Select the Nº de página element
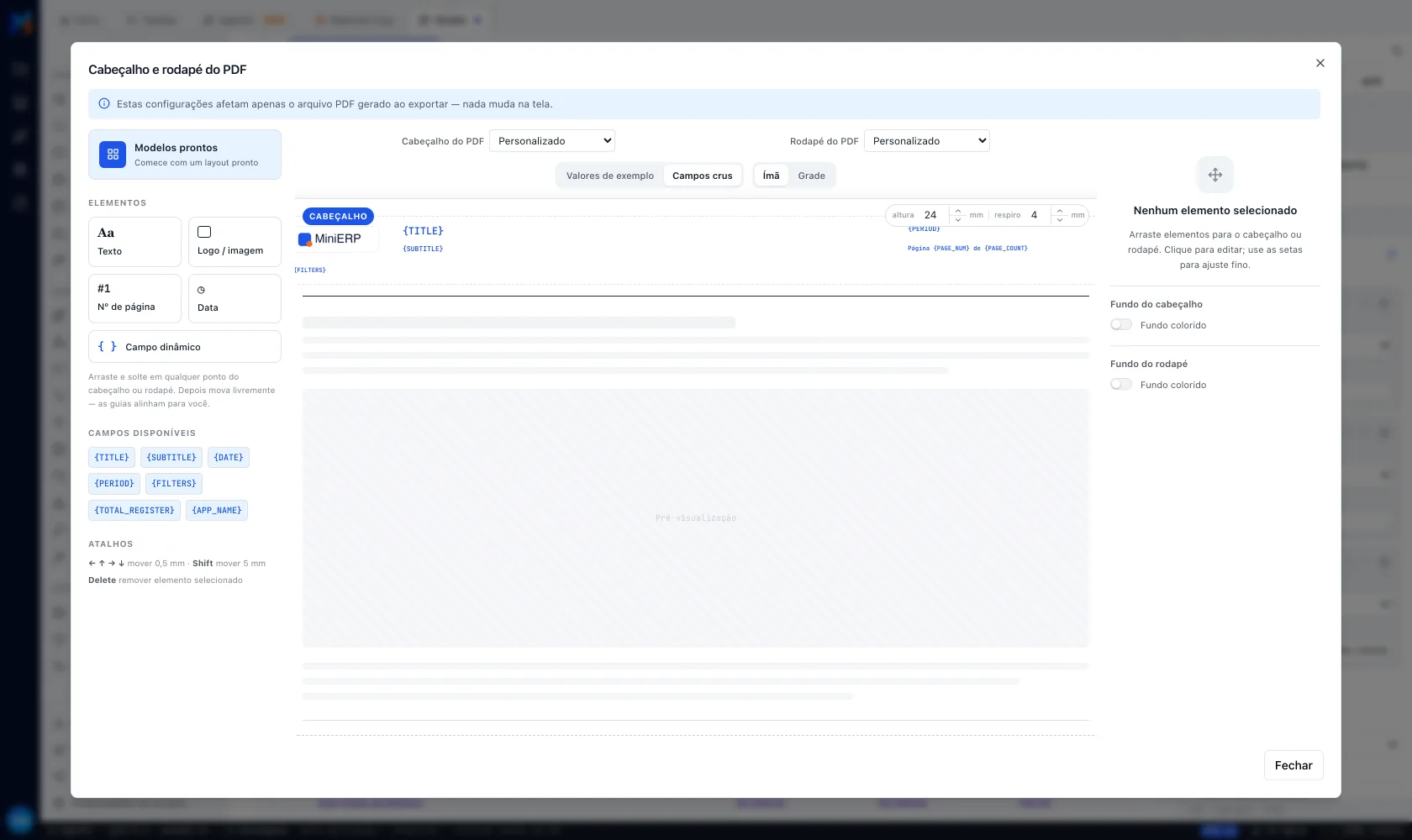 [134, 298]
